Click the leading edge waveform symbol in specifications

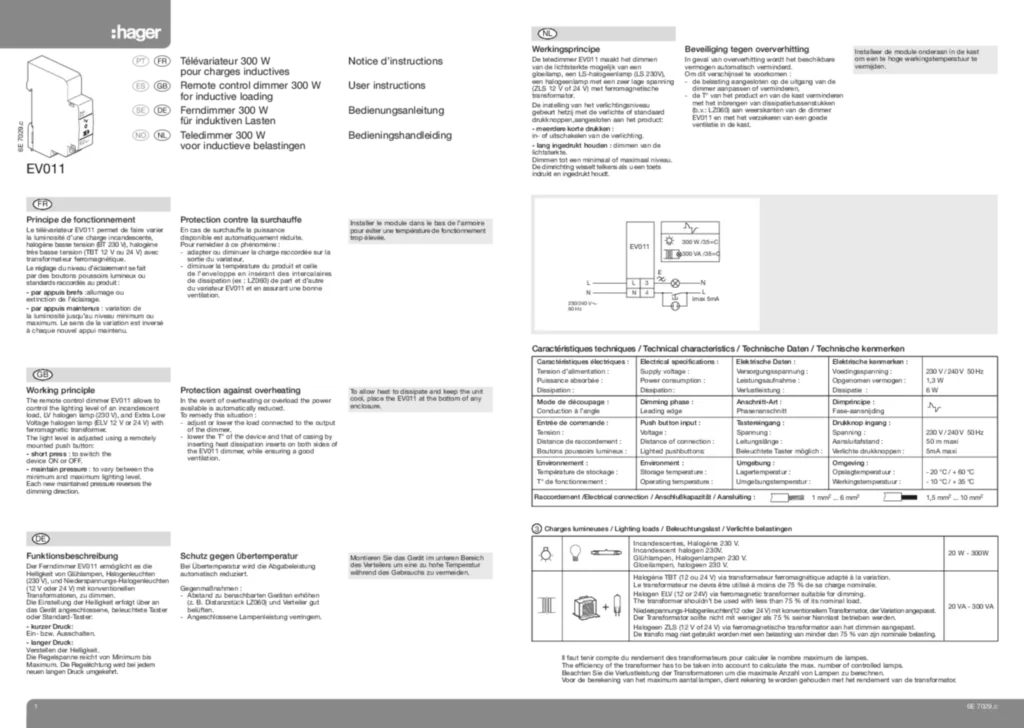tap(935, 407)
